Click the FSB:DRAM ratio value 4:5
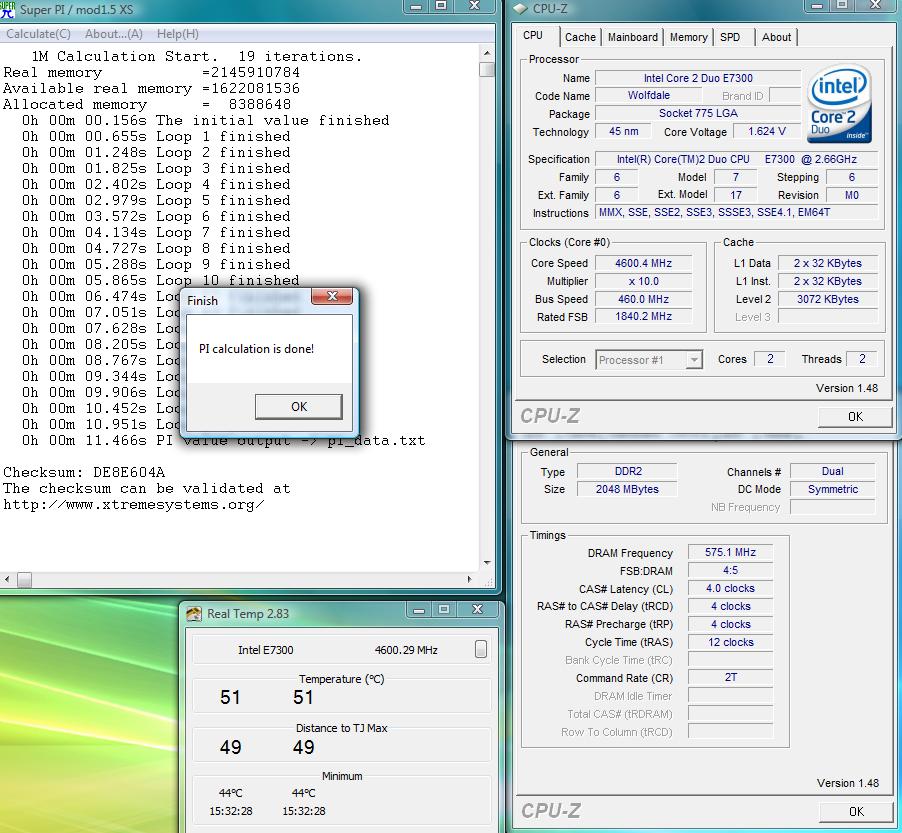The height and width of the screenshot is (833, 902). [730, 570]
